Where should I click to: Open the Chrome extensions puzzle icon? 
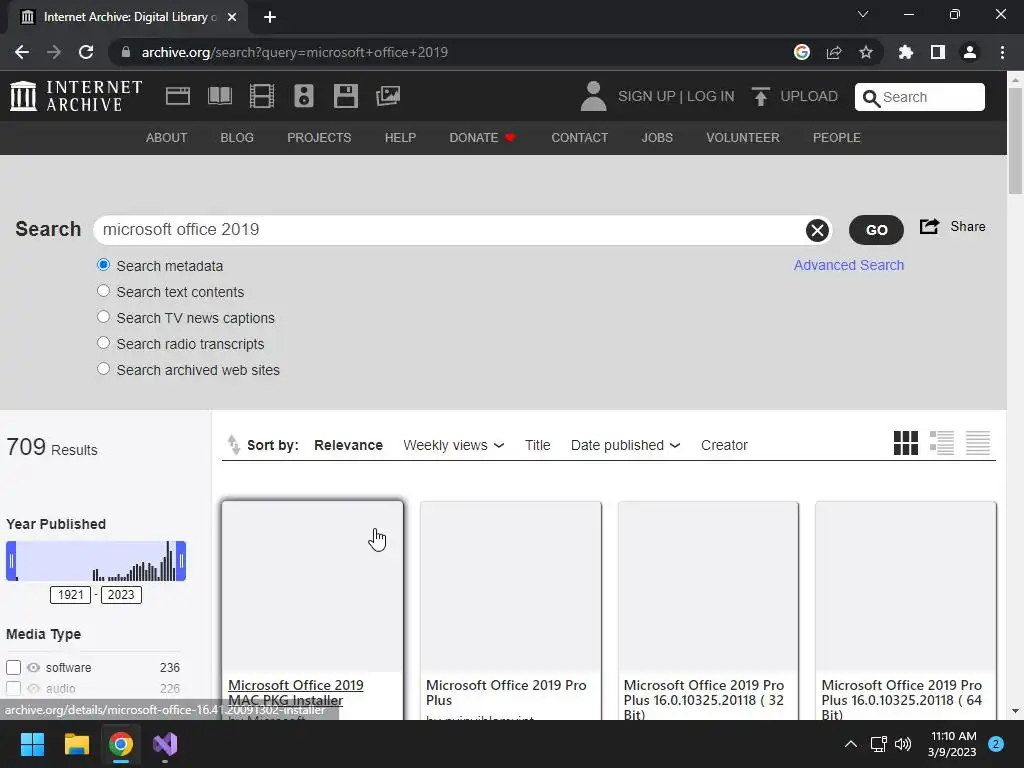[906, 52]
